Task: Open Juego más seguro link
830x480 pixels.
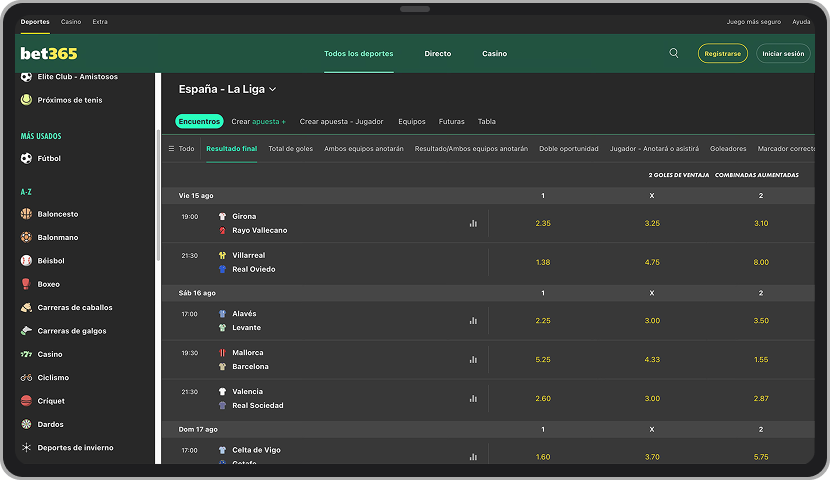Action: click(x=754, y=22)
